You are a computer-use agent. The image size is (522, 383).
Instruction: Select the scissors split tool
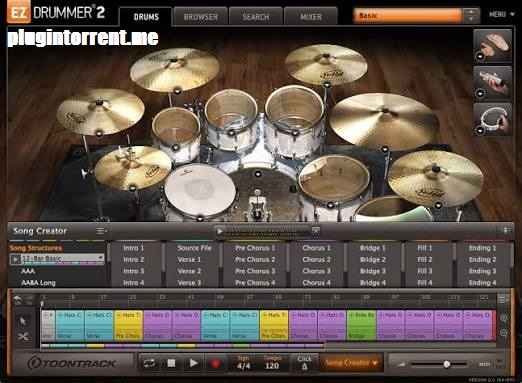pyautogui.click(x=23, y=337)
